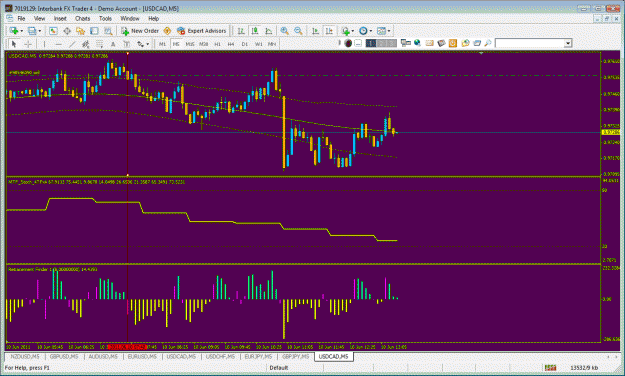Switch chart to M1 timeframe

pos(162,44)
